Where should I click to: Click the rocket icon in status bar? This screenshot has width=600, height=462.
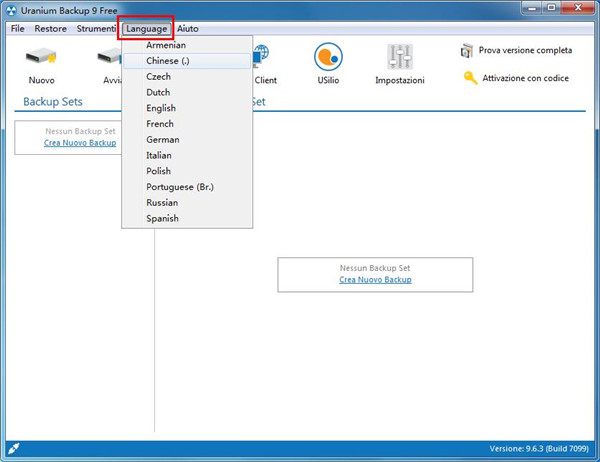(x=14, y=448)
